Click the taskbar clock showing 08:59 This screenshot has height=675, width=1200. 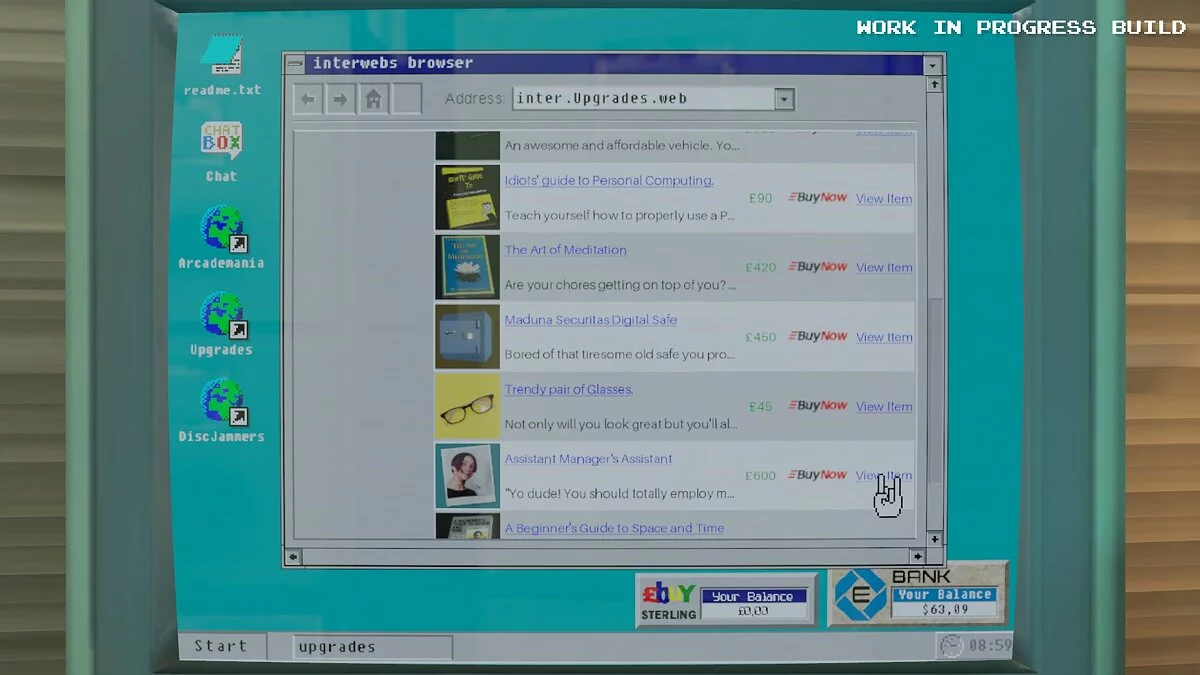tap(975, 646)
